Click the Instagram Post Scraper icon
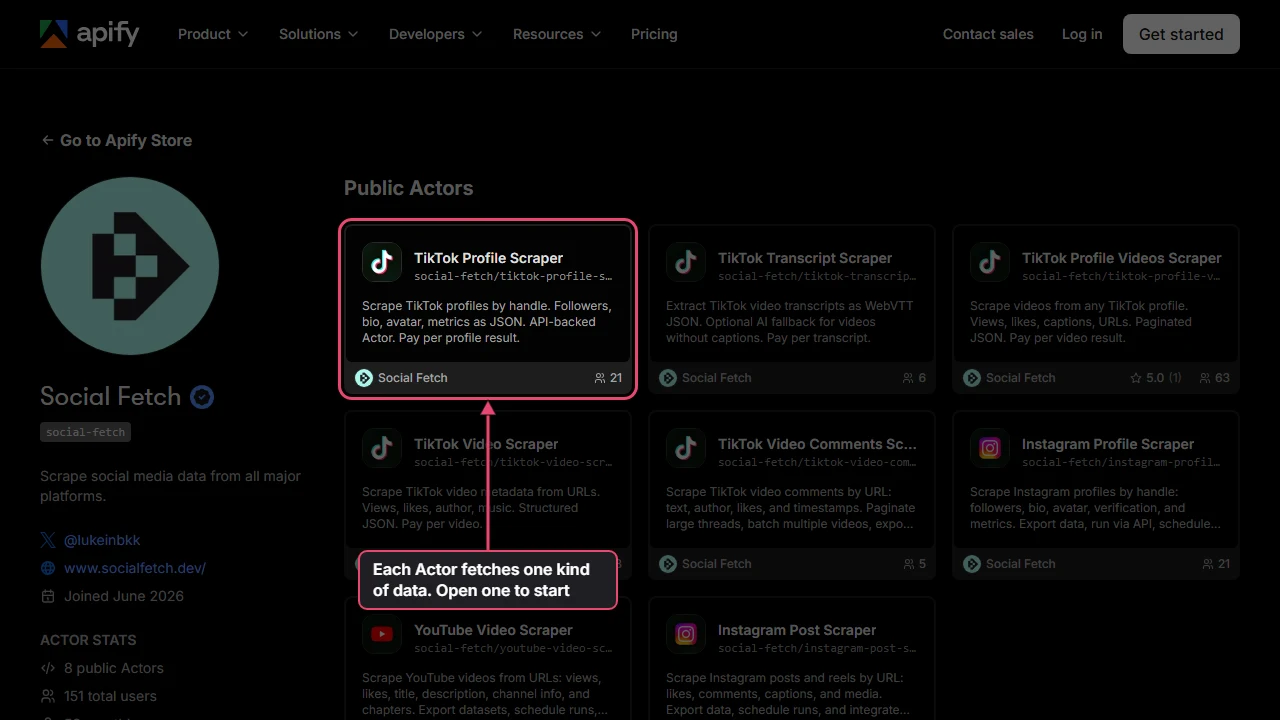 [x=686, y=634]
